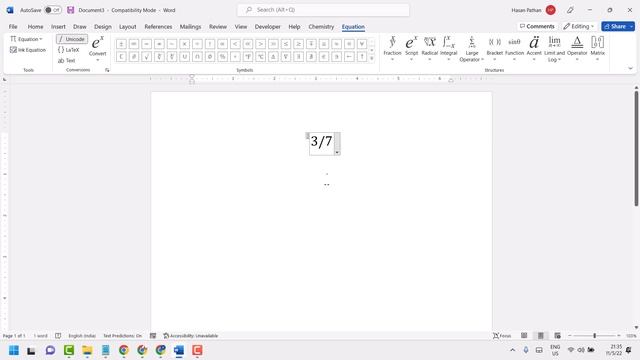The image size is (640, 360).
Task: Collapse the ribbon with chevron
Action: 630,69
